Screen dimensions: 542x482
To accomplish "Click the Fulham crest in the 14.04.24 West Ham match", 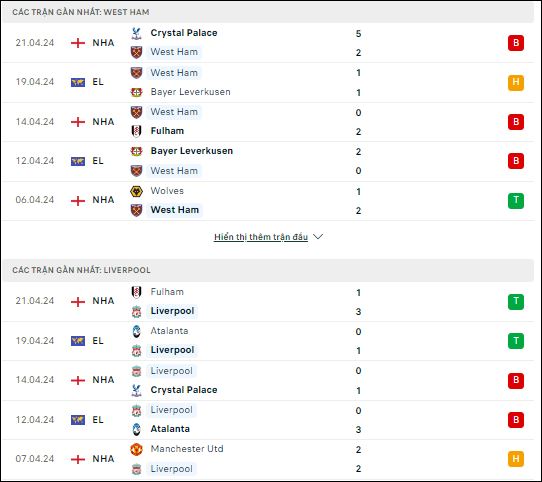I will [x=136, y=131].
